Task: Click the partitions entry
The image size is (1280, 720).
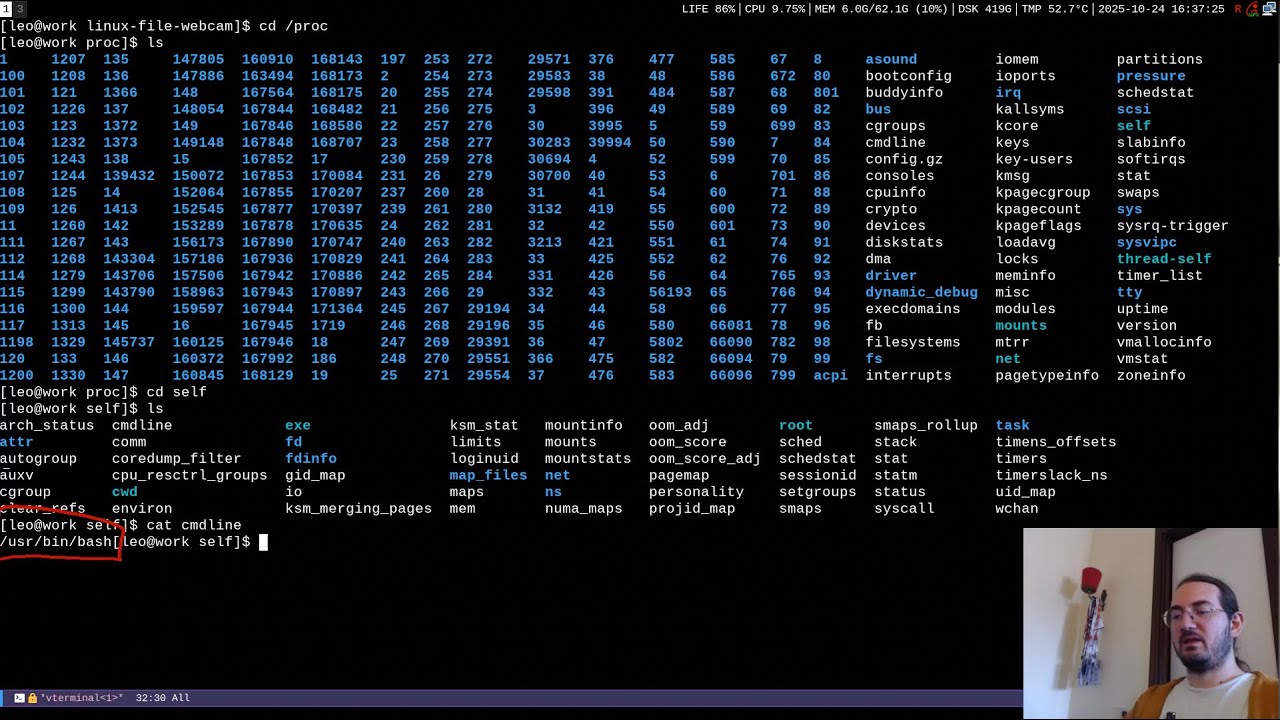Action: point(1160,59)
